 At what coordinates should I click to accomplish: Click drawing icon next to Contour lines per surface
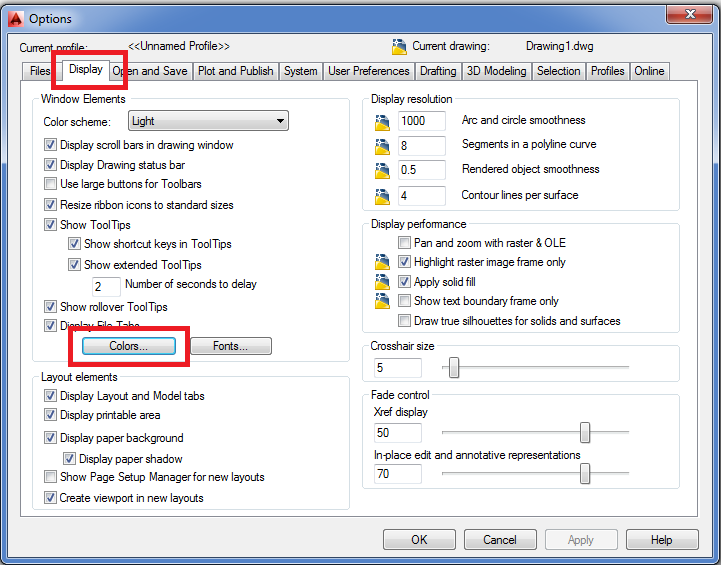[380, 196]
